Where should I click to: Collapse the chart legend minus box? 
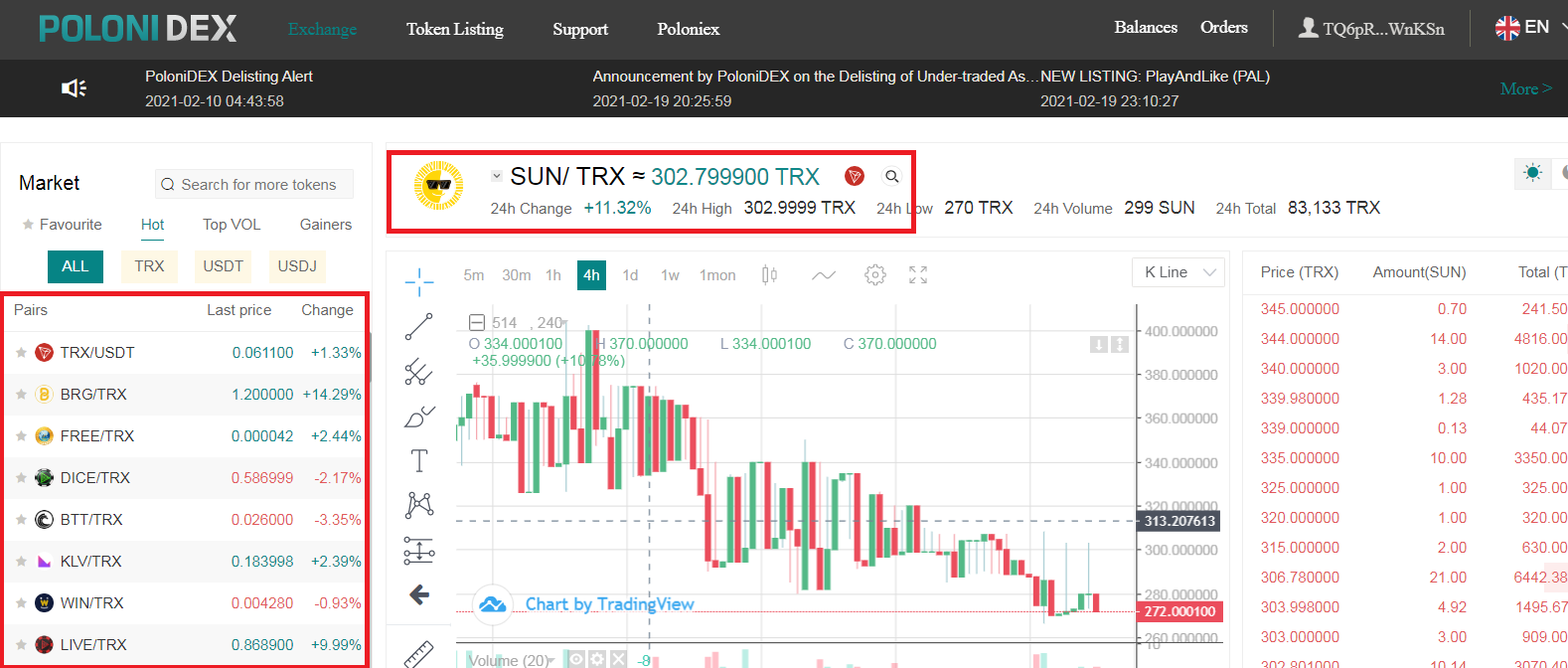point(476,323)
